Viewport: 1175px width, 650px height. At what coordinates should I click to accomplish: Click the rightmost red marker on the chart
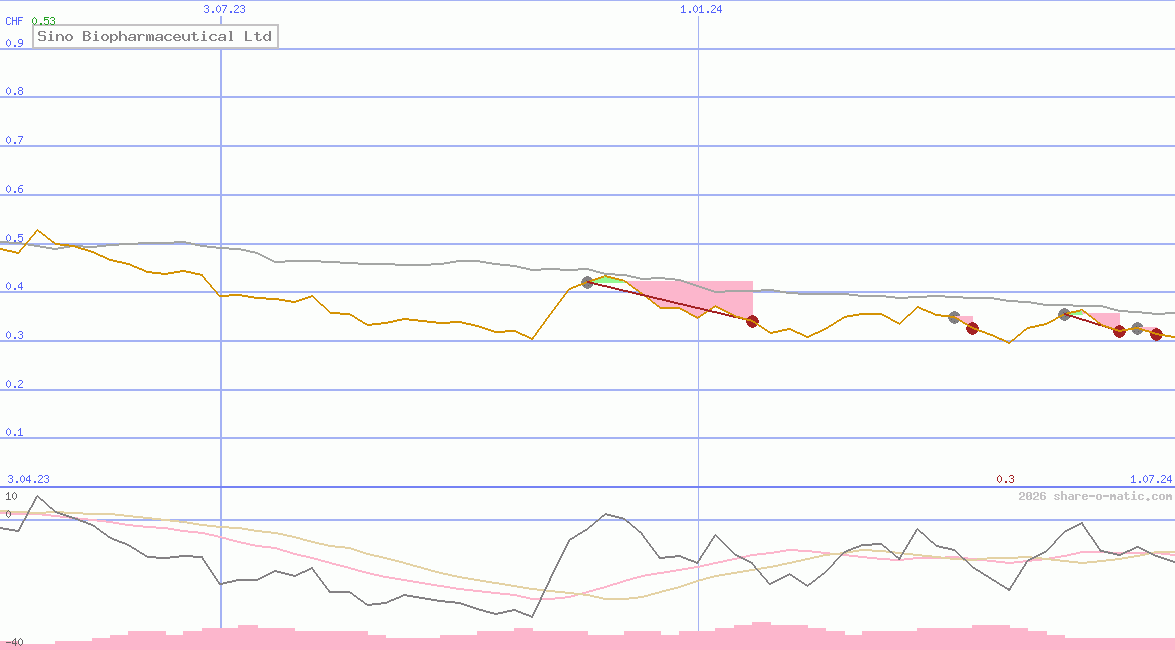click(x=1156, y=335)
